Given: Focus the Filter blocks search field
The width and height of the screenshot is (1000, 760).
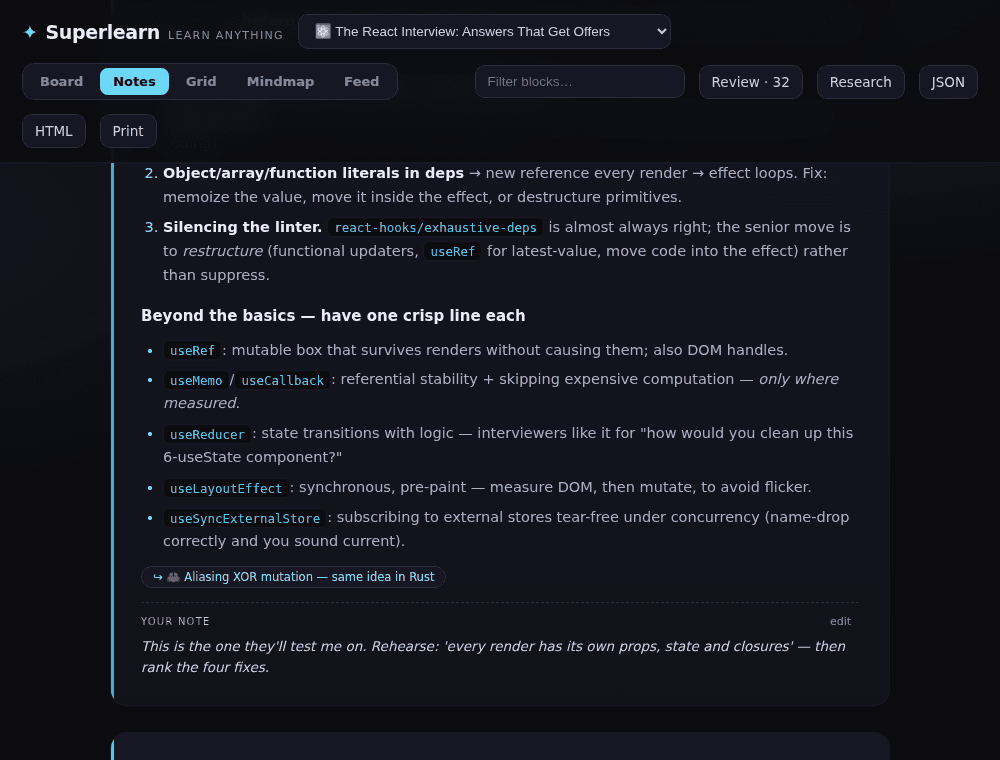Looking at the screenshot, I should [x=580, y=82].
